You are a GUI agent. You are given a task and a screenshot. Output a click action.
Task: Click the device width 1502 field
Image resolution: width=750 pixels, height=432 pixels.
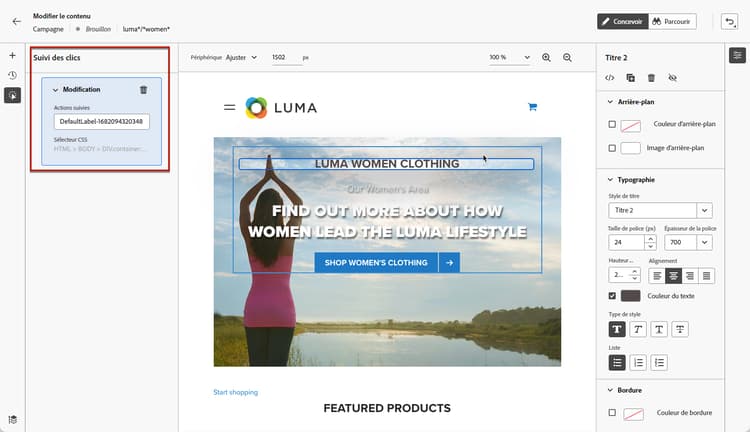tap(287, 57)
